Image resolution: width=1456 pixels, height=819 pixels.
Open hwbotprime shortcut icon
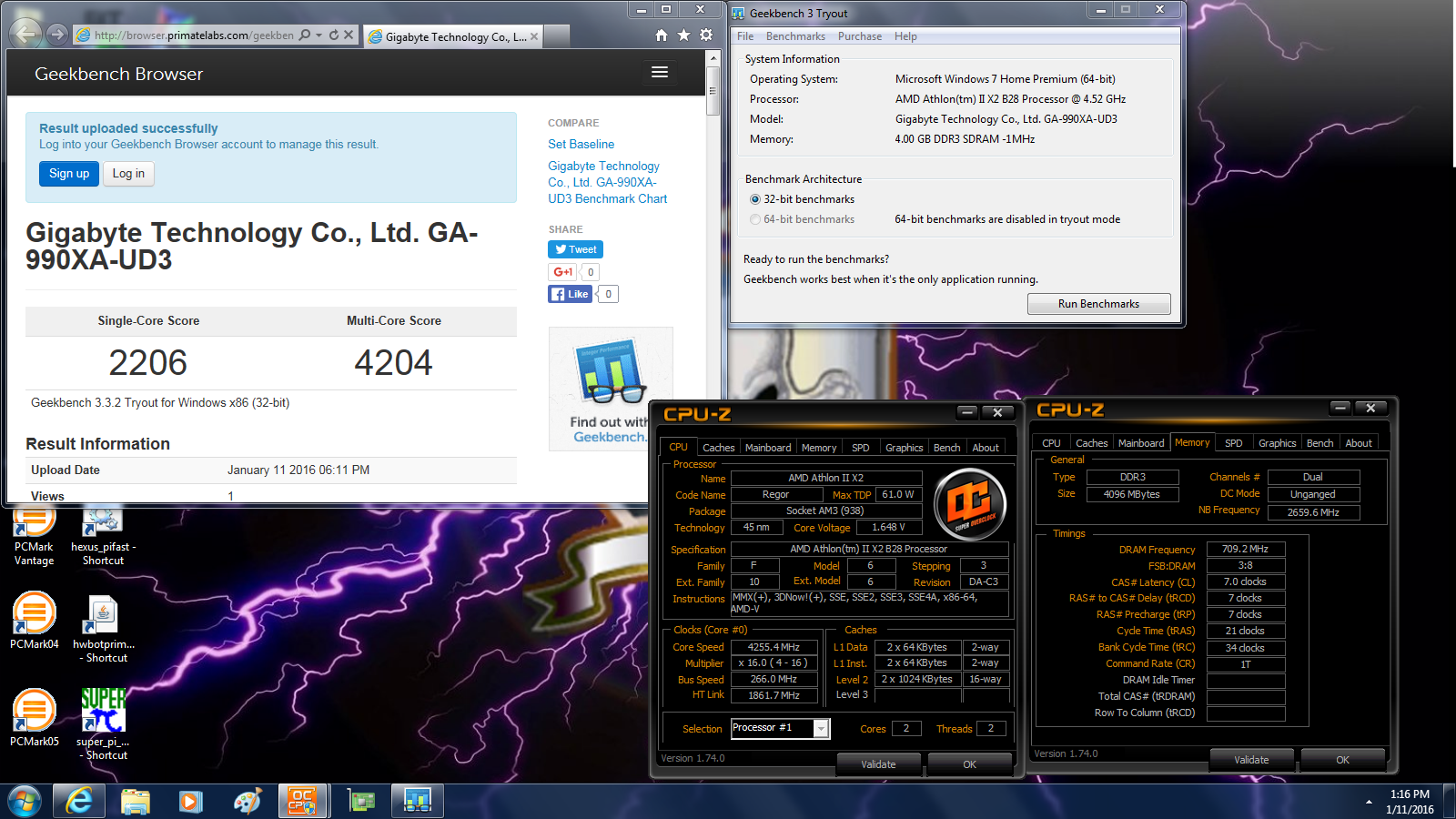(103, 628)
